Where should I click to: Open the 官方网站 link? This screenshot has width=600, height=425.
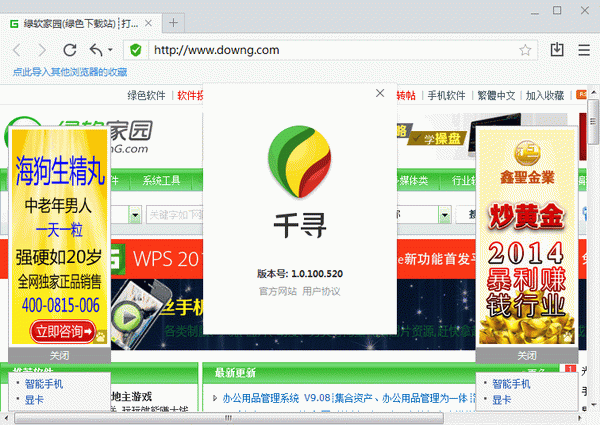coord(278,291)
